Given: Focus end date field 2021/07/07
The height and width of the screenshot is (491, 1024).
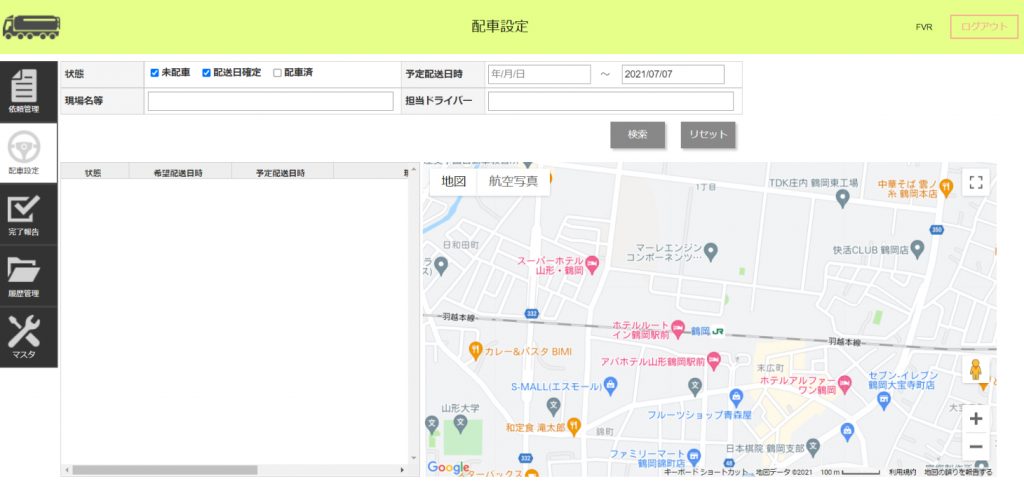Looking at the screenshot, I should click(673, 74).
